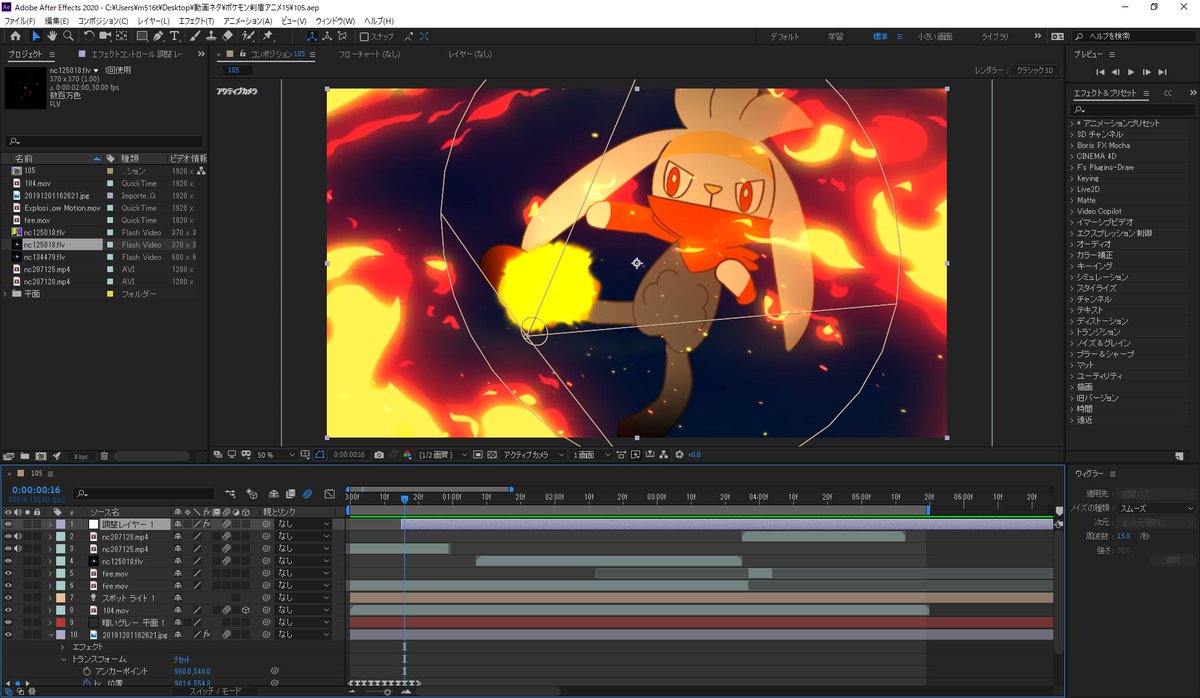Toggle visibility of the スポット ライト 1 layer

pos(9,597)
